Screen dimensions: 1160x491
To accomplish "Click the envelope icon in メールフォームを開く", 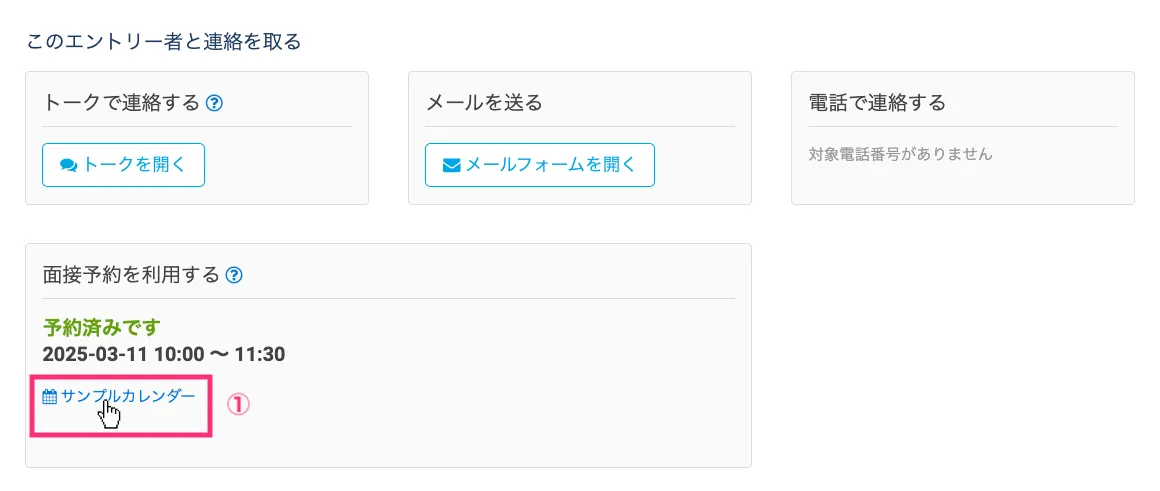I will point(451,166).
